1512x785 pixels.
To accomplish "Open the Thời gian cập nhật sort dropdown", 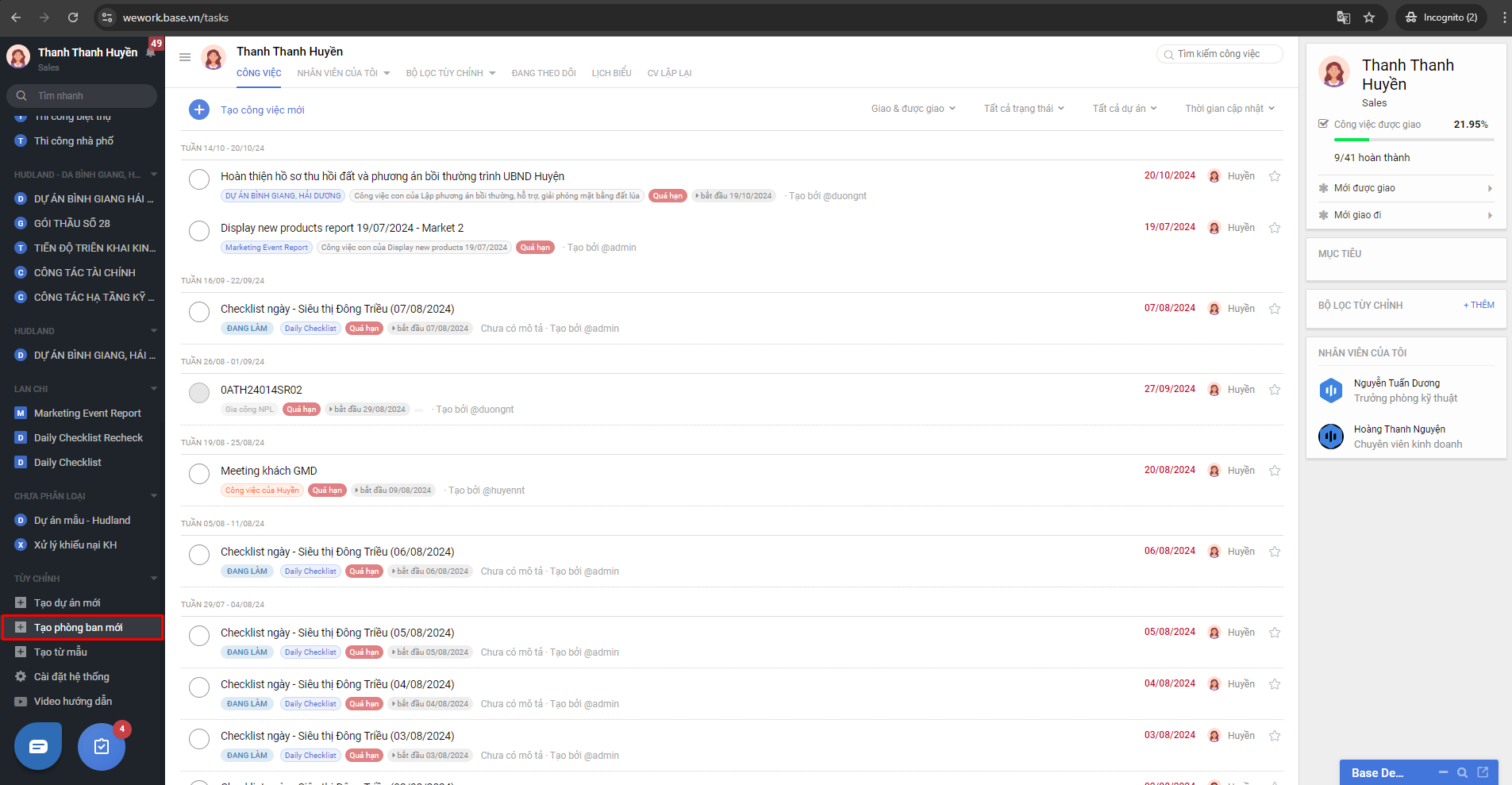I will coord(1230,109).
